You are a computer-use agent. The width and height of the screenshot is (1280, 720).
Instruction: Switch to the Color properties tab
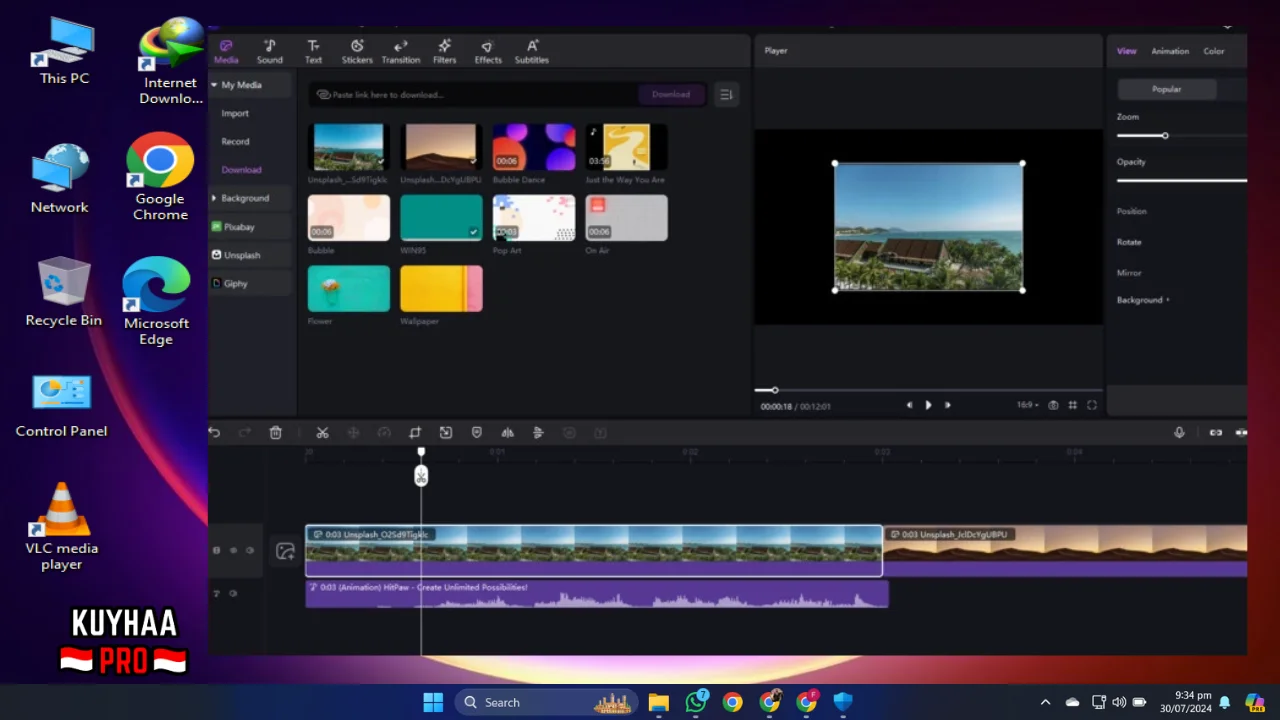(x=1213, y=51)
